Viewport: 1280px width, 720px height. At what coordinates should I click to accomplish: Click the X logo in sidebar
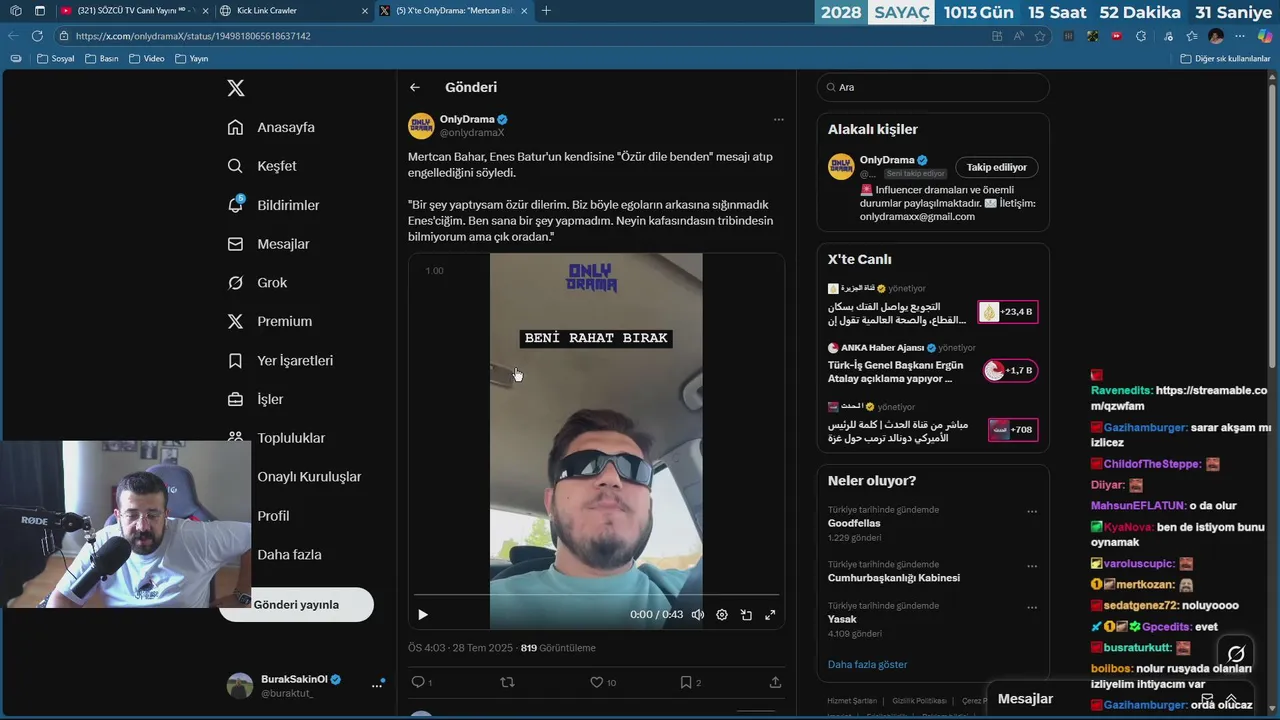coord(236,88)
